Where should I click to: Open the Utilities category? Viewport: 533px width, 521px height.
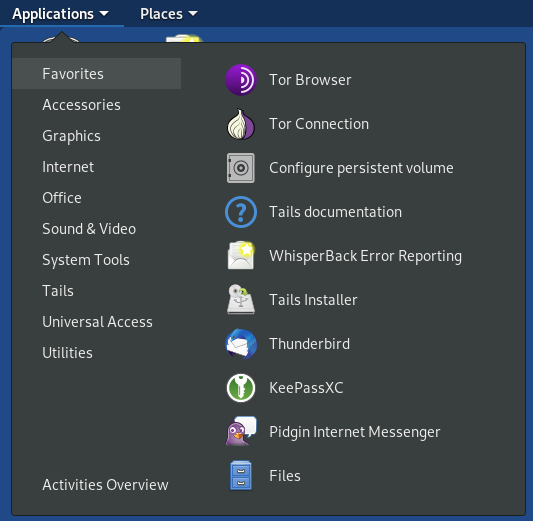pos(97,352)
